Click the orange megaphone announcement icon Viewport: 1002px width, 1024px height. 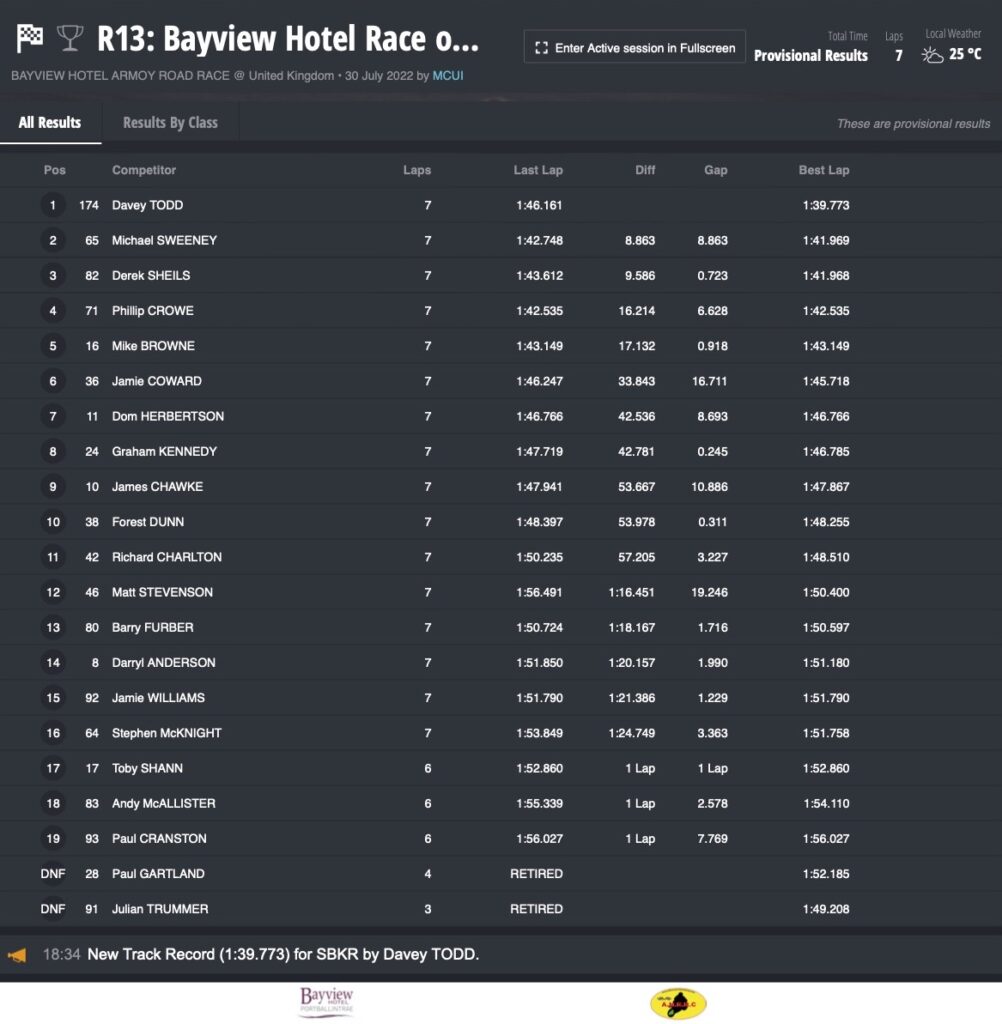[x=17, y=955]
